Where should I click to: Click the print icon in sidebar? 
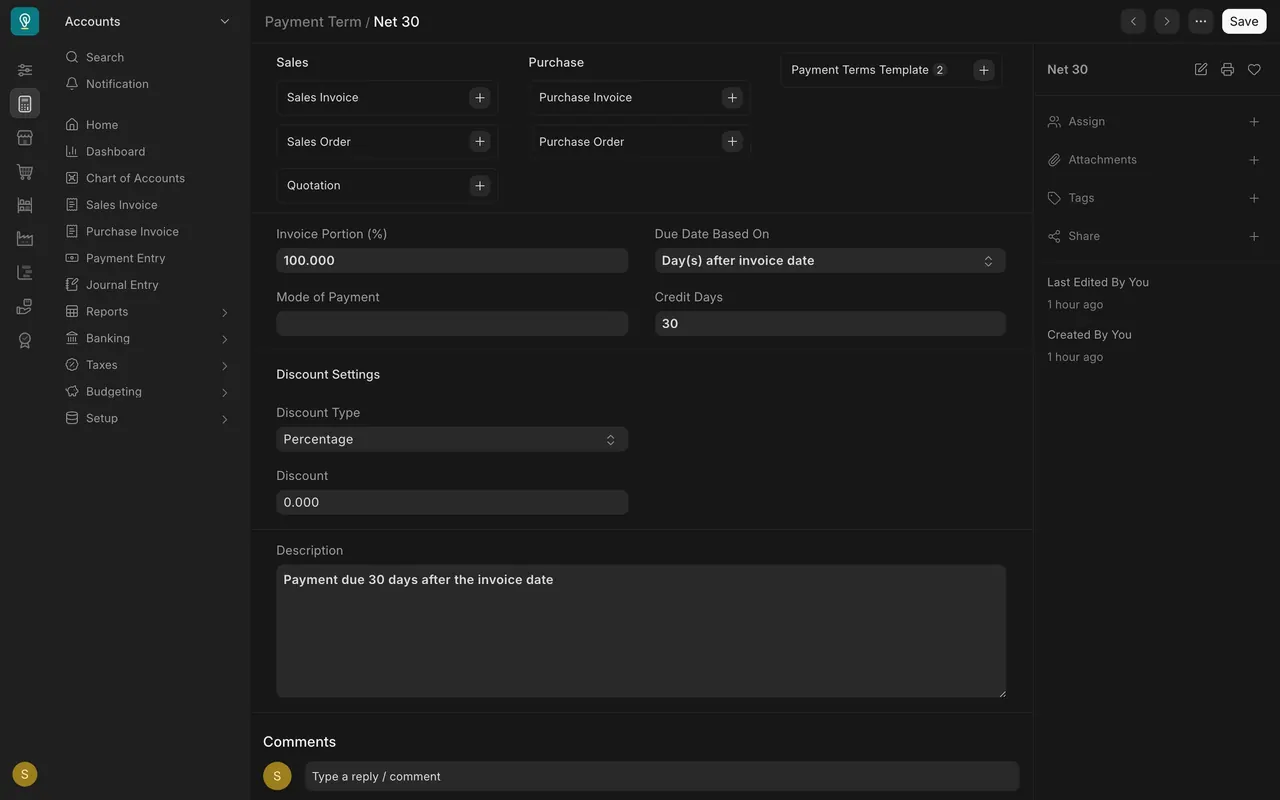click(1227, 69)
